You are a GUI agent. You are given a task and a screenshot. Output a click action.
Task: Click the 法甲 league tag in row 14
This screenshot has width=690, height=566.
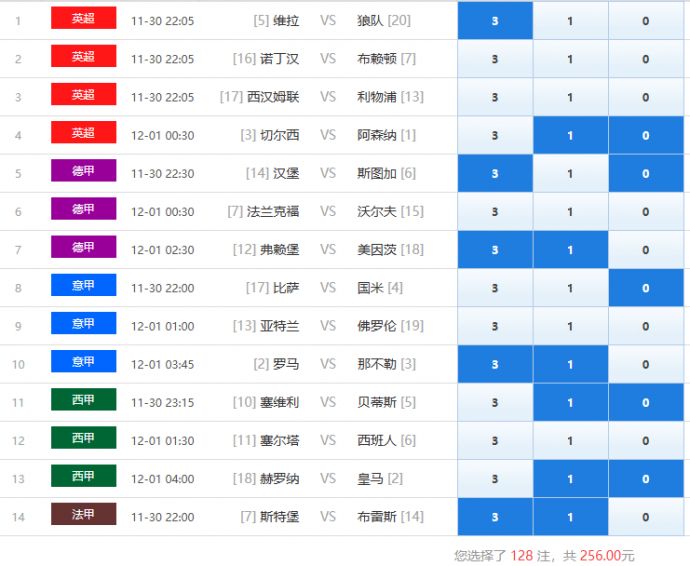pyautogui.click(x=83, y=515)
